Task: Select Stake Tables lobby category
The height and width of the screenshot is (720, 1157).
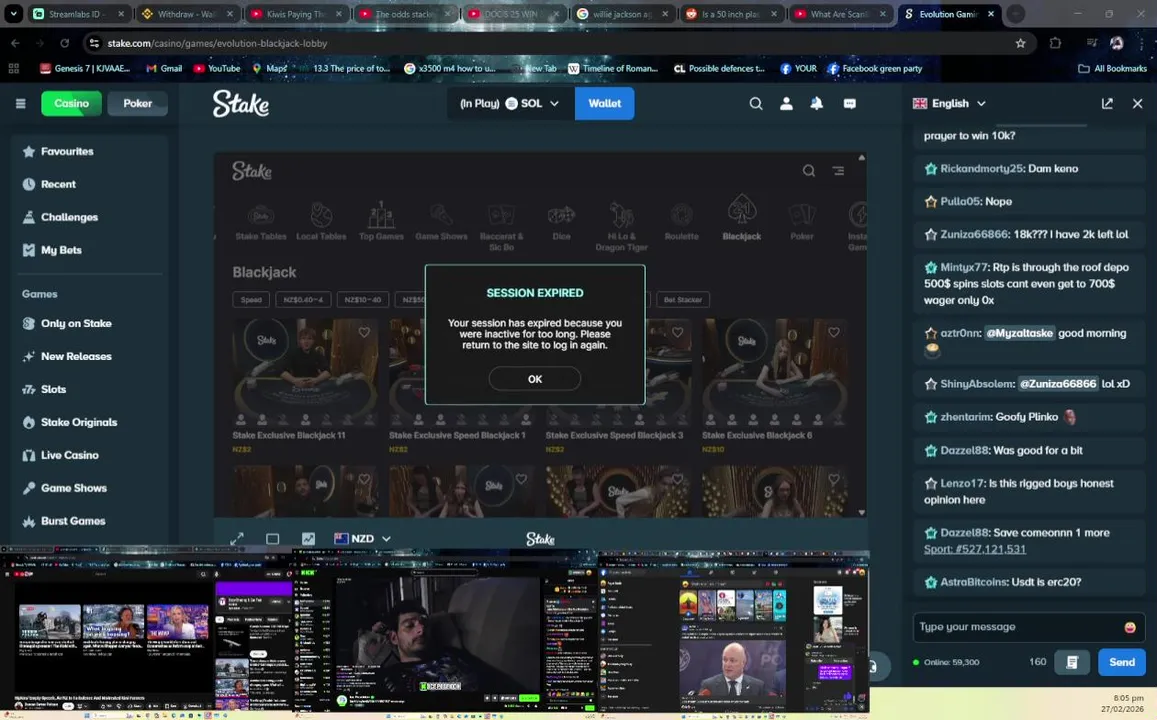Action: click(260, 222)
